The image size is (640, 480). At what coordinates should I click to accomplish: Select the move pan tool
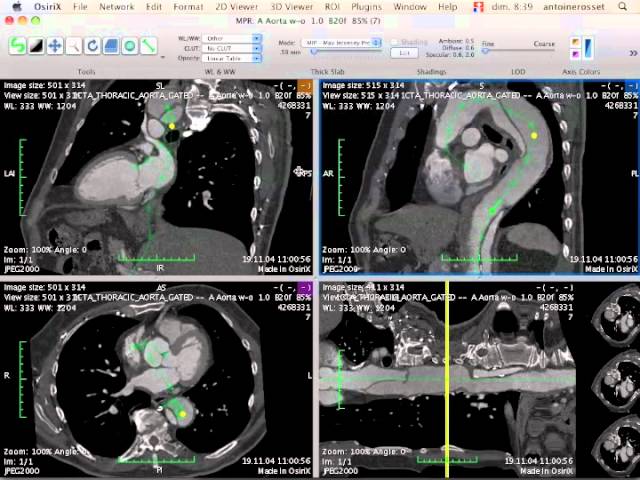pyautogui.click(x=55, y=46)
